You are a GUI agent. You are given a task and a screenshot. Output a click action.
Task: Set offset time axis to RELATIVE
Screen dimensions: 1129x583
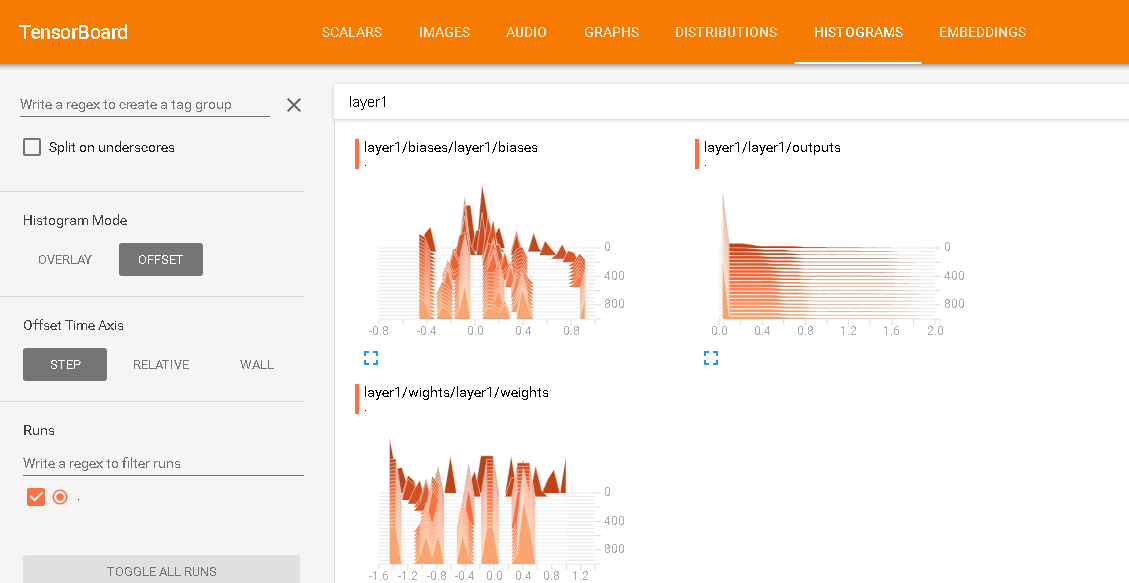161,364
